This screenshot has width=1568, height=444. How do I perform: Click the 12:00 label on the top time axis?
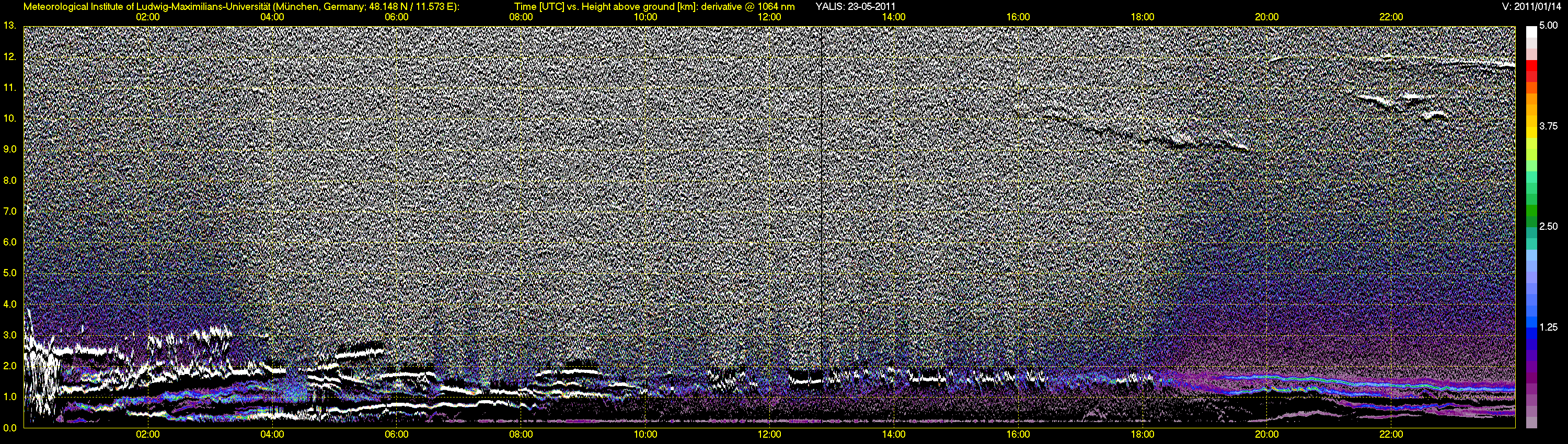point(769,17)
